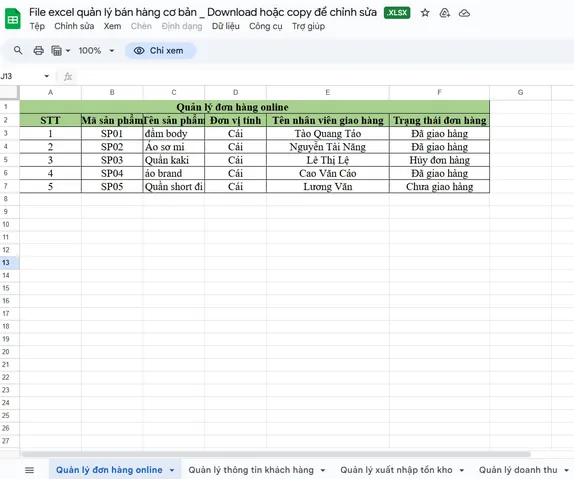Viewport: 574px width, 479px height.
Task: Add file shortcut to Drive icon
Action: (444, 13)
